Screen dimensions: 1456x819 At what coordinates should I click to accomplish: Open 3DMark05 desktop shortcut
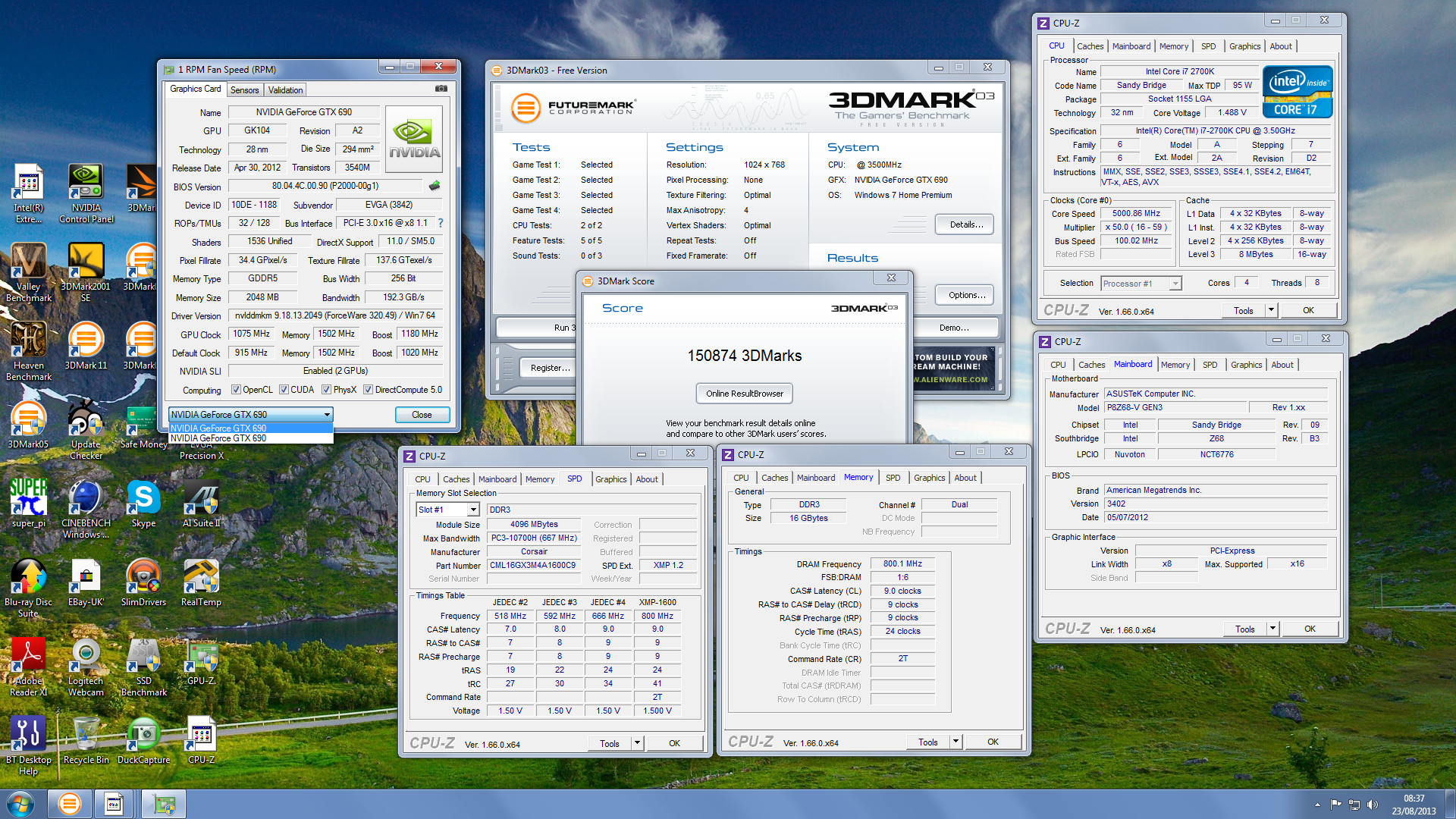[28, 424]
